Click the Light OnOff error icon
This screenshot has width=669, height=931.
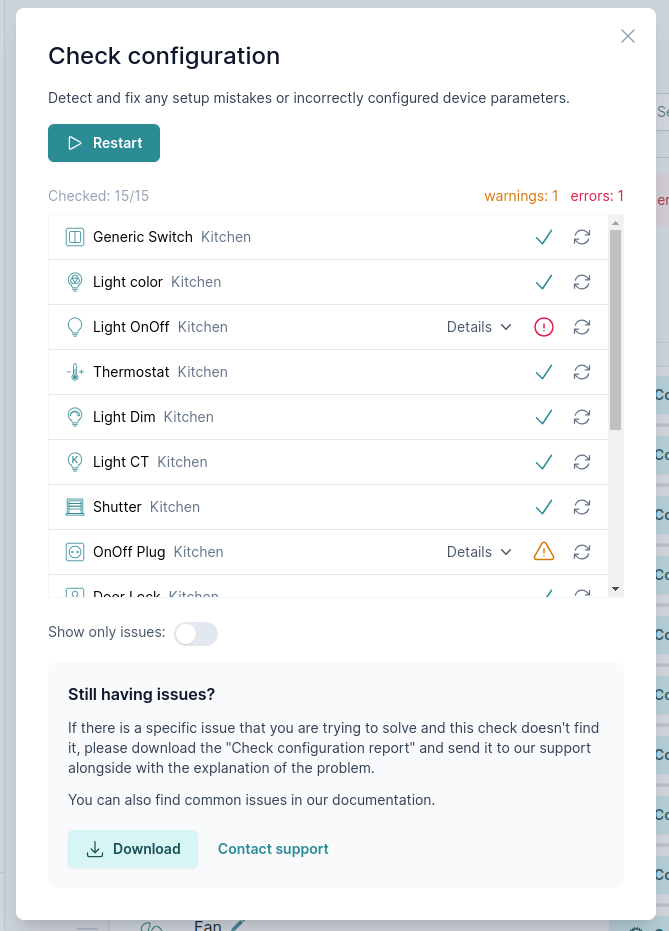pyautogui.click(x=544, y=327)
